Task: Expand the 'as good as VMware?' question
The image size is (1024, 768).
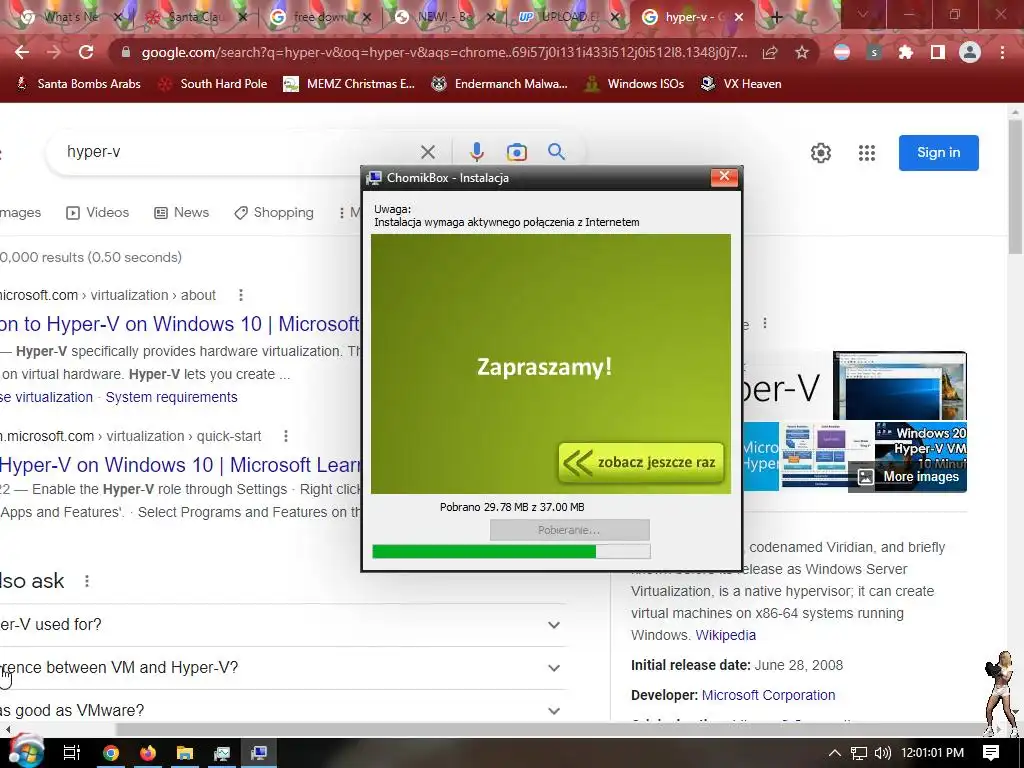Action: 282,711
